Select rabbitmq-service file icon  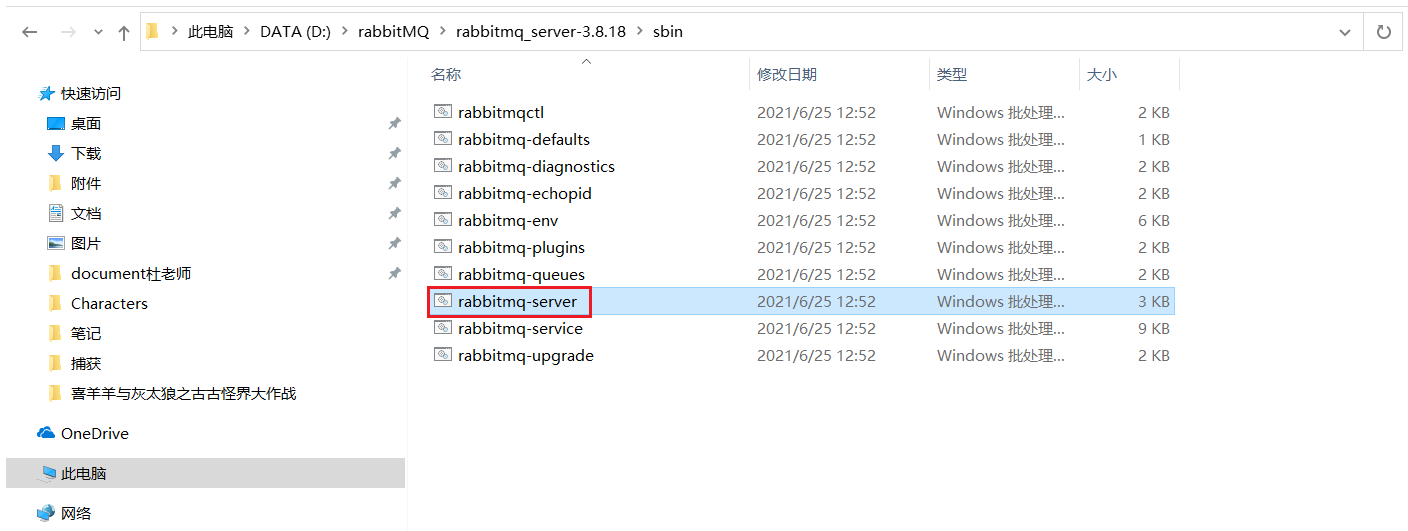[x=443, y=328]
